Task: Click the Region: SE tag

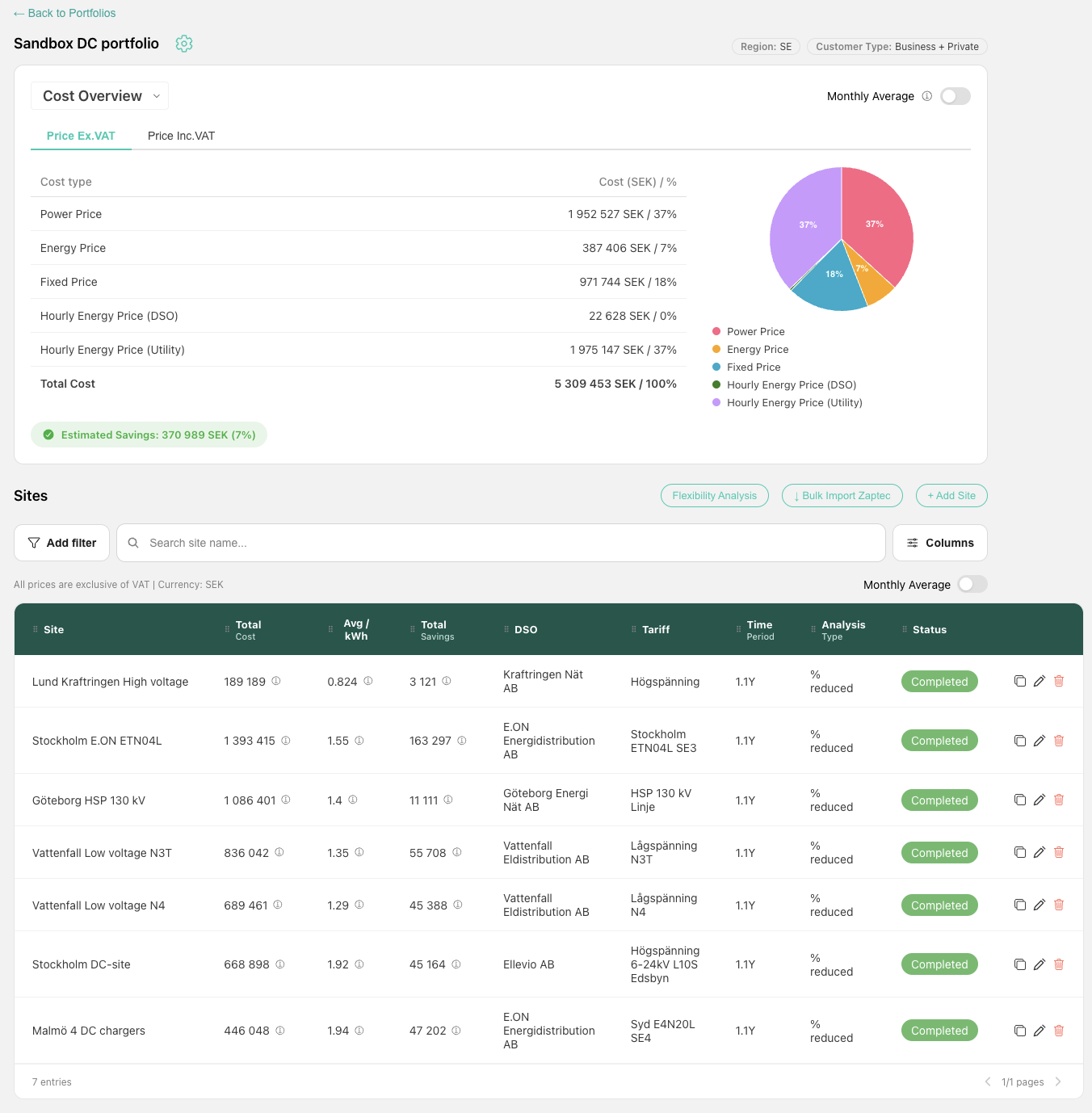Action: 766,47
